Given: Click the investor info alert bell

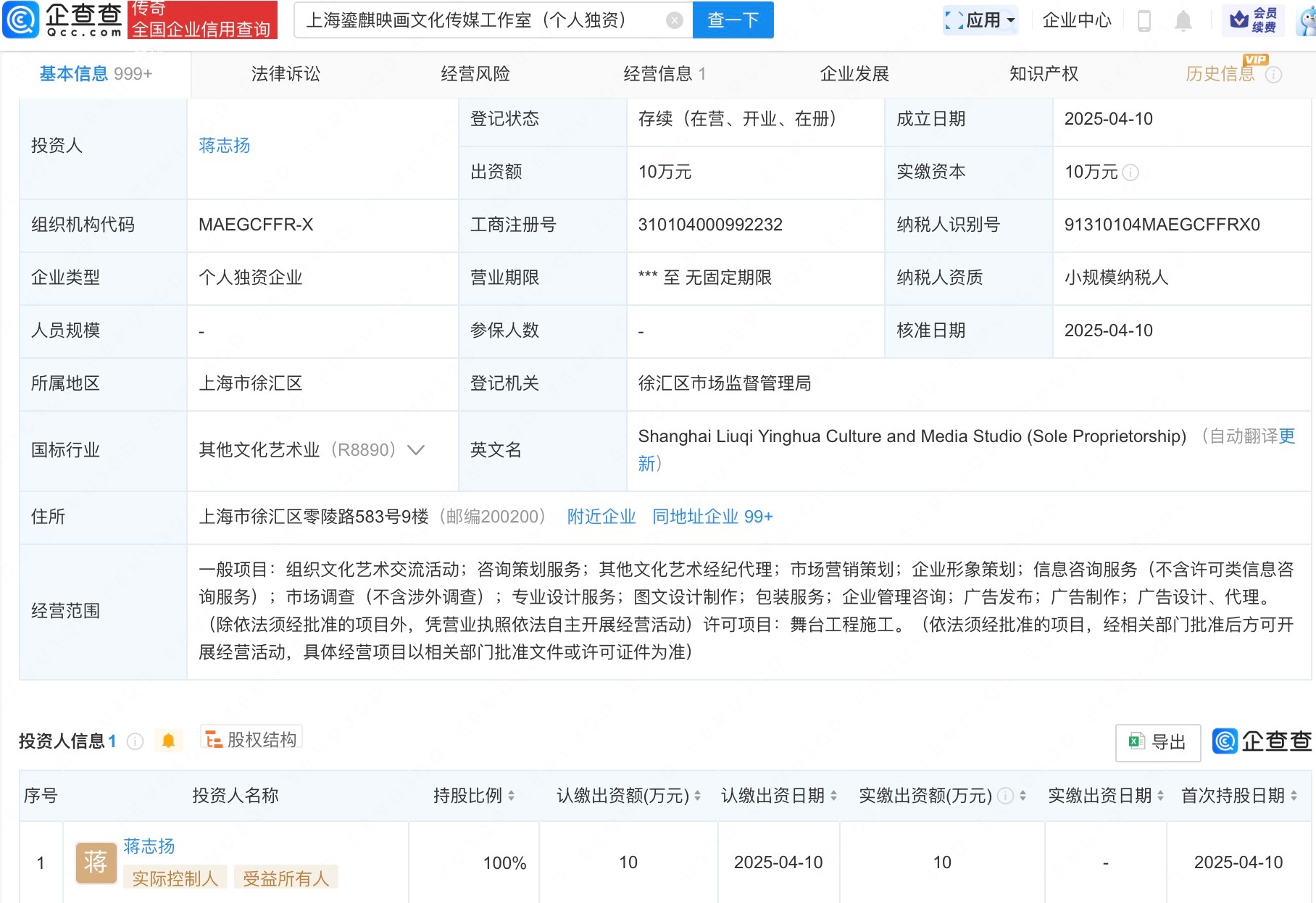Looking at the screenshot, I should 168,741.
